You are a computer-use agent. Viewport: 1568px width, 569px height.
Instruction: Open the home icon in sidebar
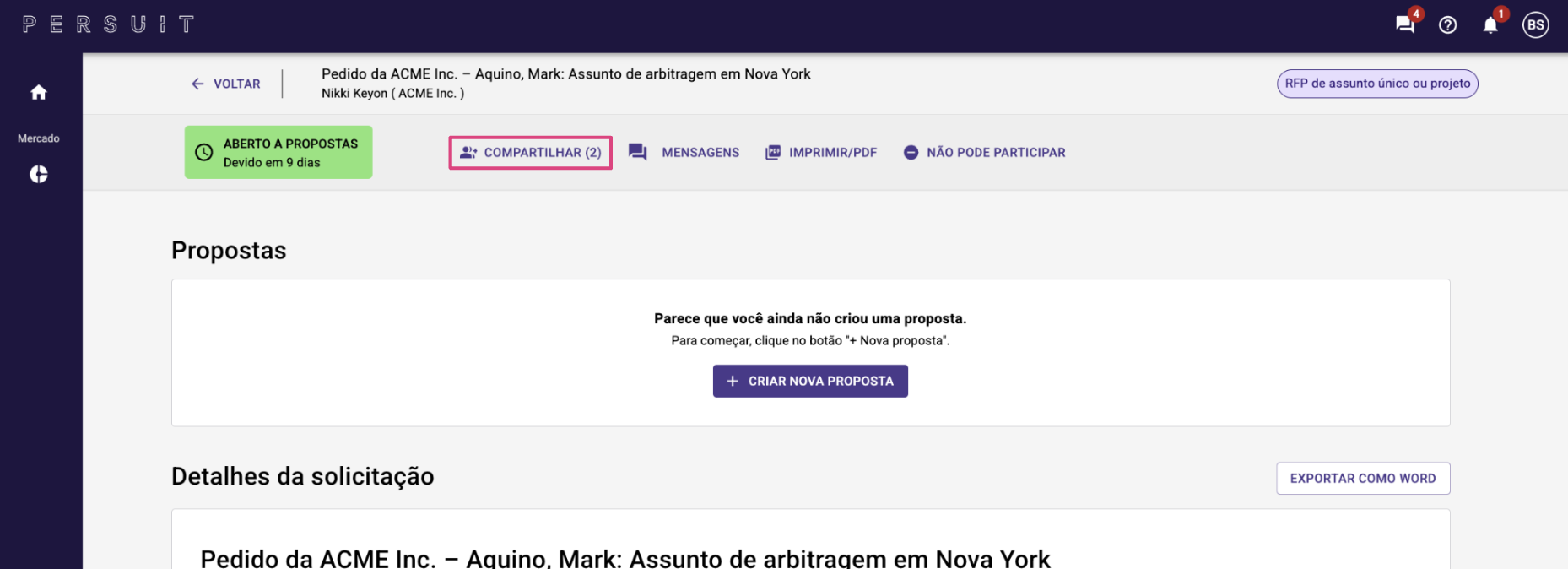click(39, 92)
